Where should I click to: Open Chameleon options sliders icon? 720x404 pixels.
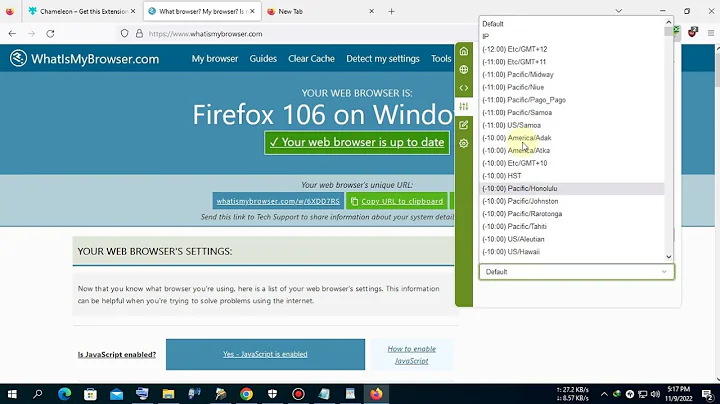click(x=464, y=107)
